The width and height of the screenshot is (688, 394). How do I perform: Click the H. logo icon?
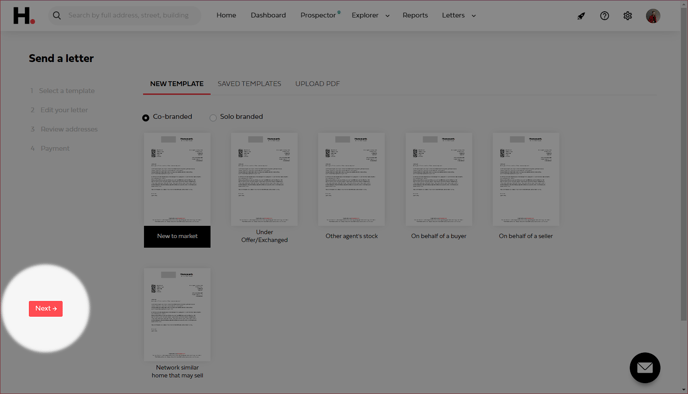pos(24,15)
